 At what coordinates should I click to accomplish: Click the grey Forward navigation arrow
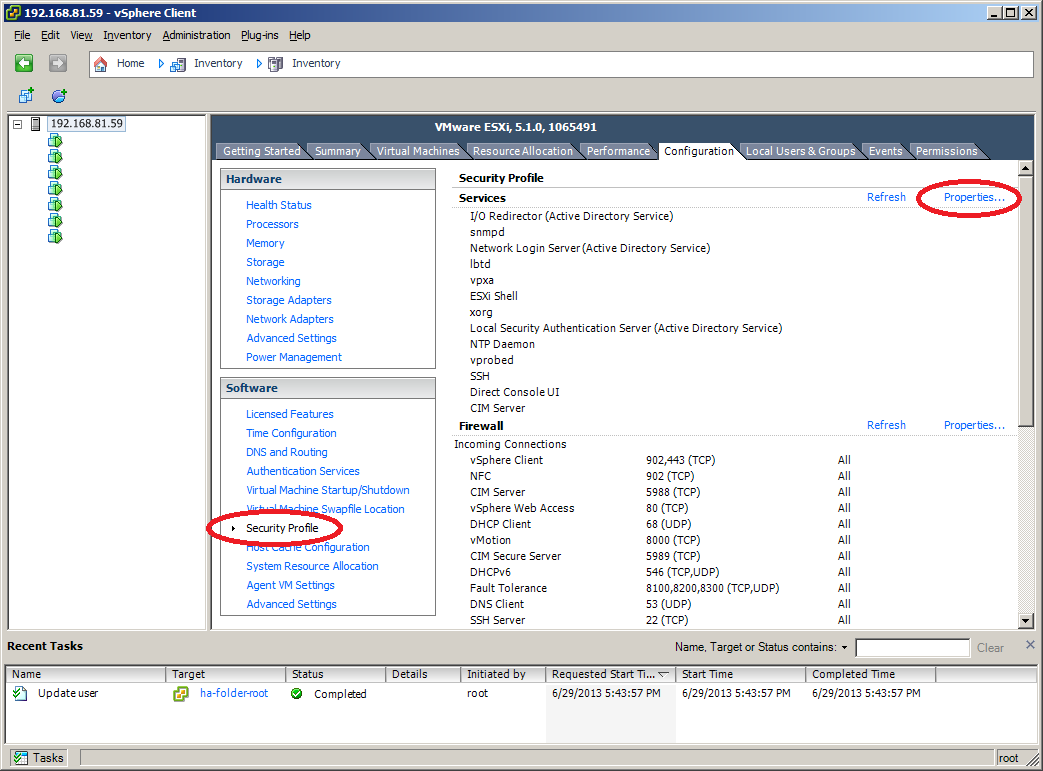click(x=58, y=63)
